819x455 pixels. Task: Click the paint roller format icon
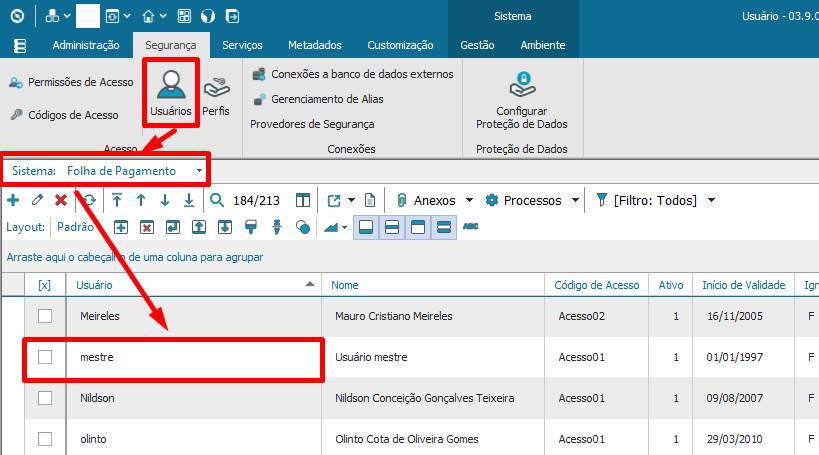pos(251,227)
